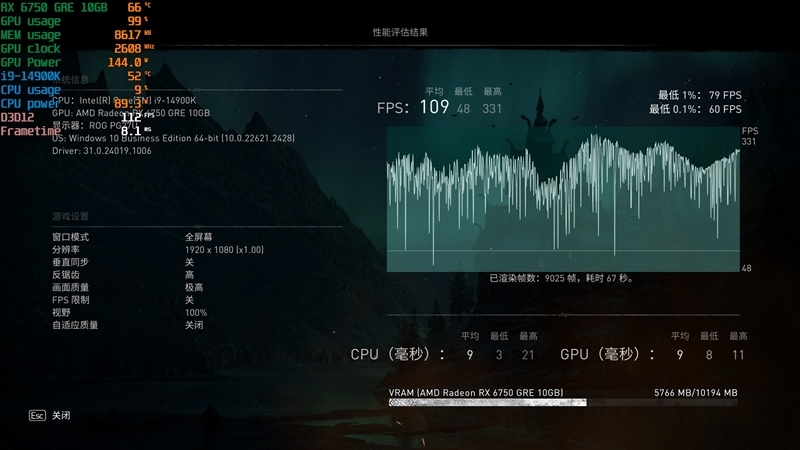The image size is (800, 450).
Task: Click the 关闭 adaptive quality value
Action: 194,326
